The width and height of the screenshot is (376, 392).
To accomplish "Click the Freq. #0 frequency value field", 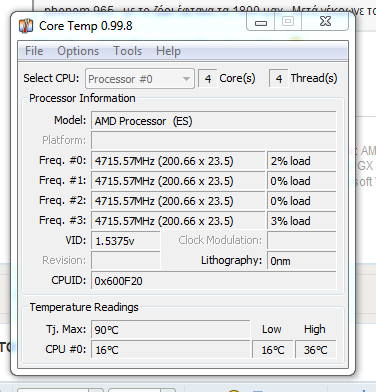I will (x=178, y=161).
